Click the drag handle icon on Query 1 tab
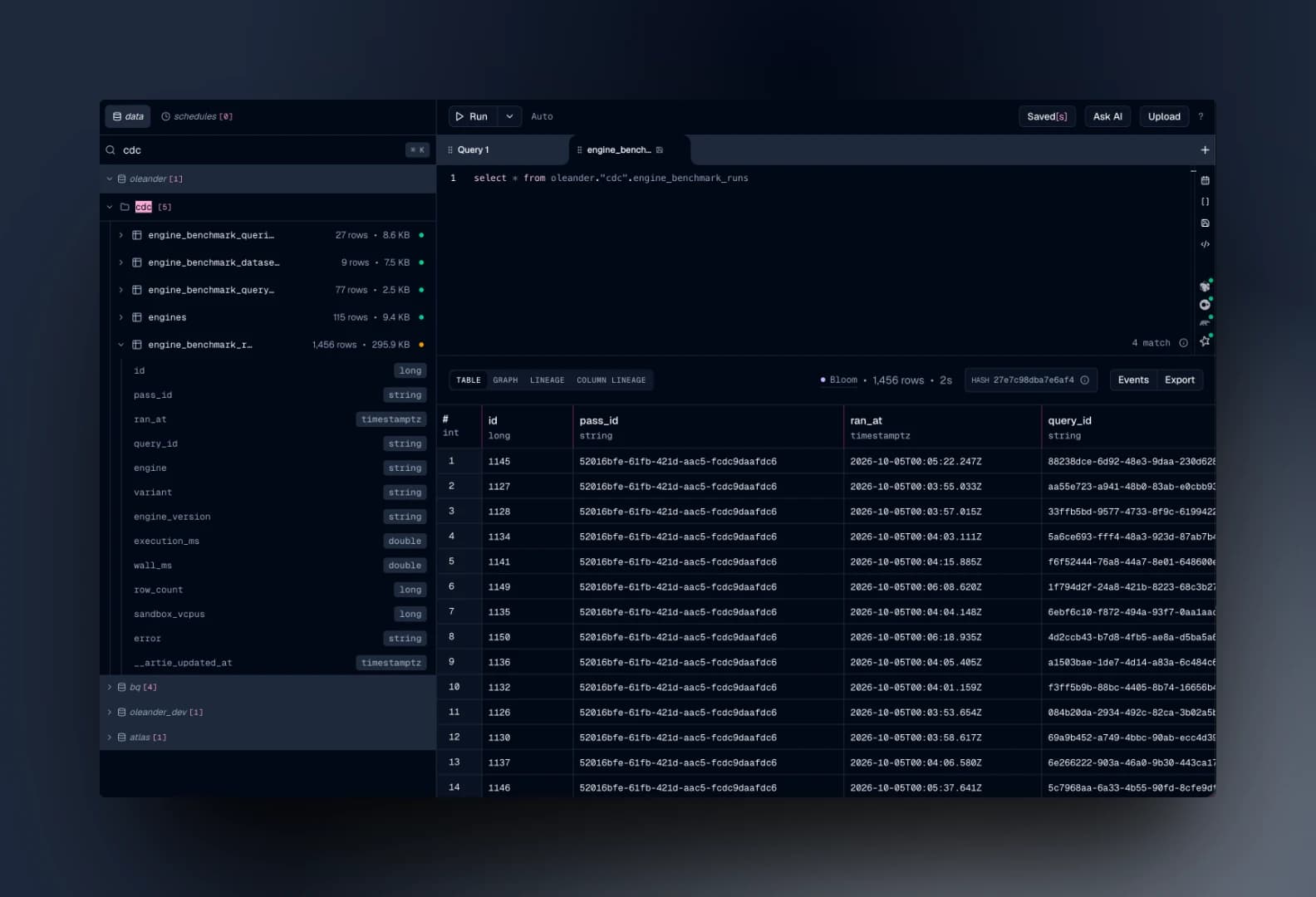Screen dimensions: 1316x897 tap(450, 150)
